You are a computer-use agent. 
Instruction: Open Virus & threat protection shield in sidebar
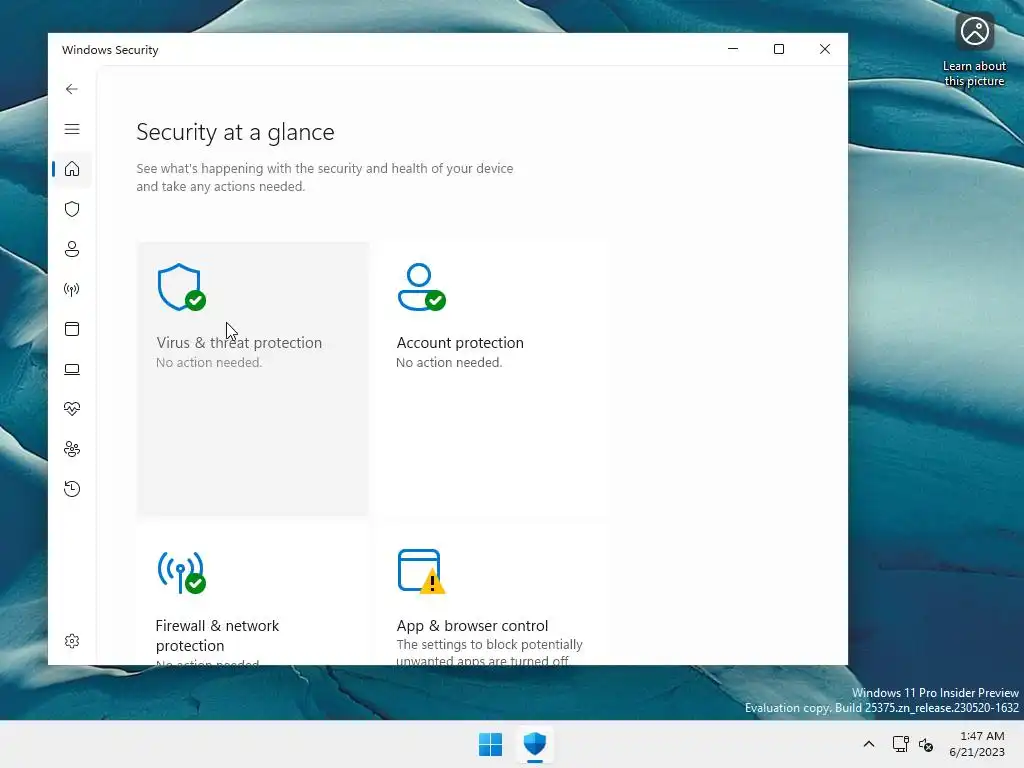(x=72, y=209)
